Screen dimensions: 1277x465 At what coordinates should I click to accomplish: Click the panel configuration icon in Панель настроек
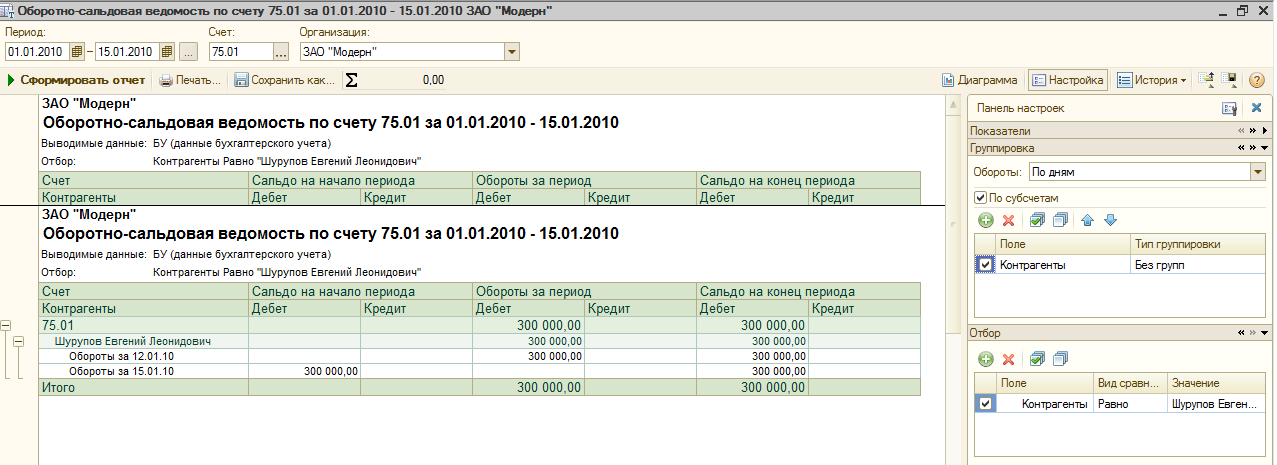1230,108
